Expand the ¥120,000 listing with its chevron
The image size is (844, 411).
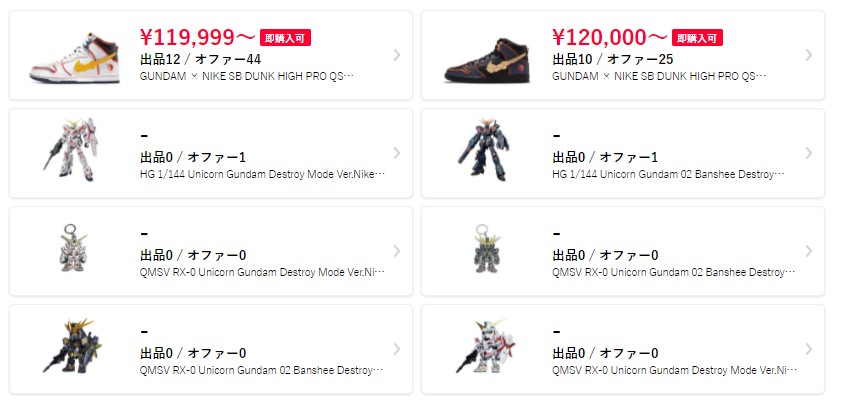click(809, 55)
